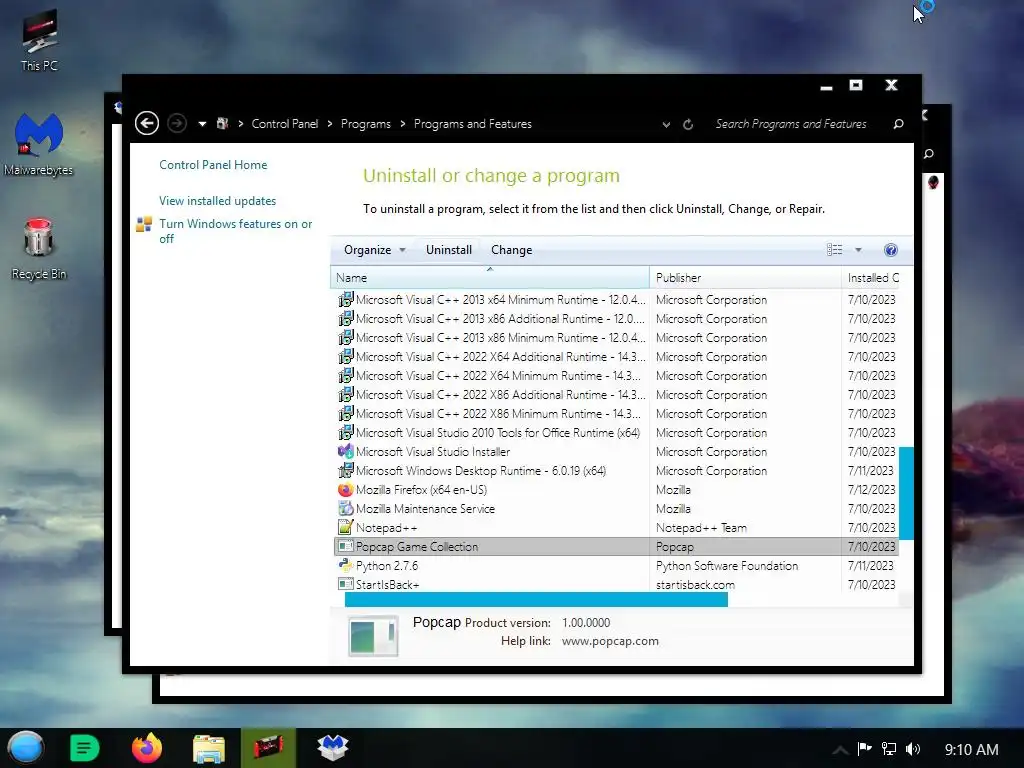Click the Windows features shield icon
The width and height of the screenshot is (1024, 768).
pos(144,225)
